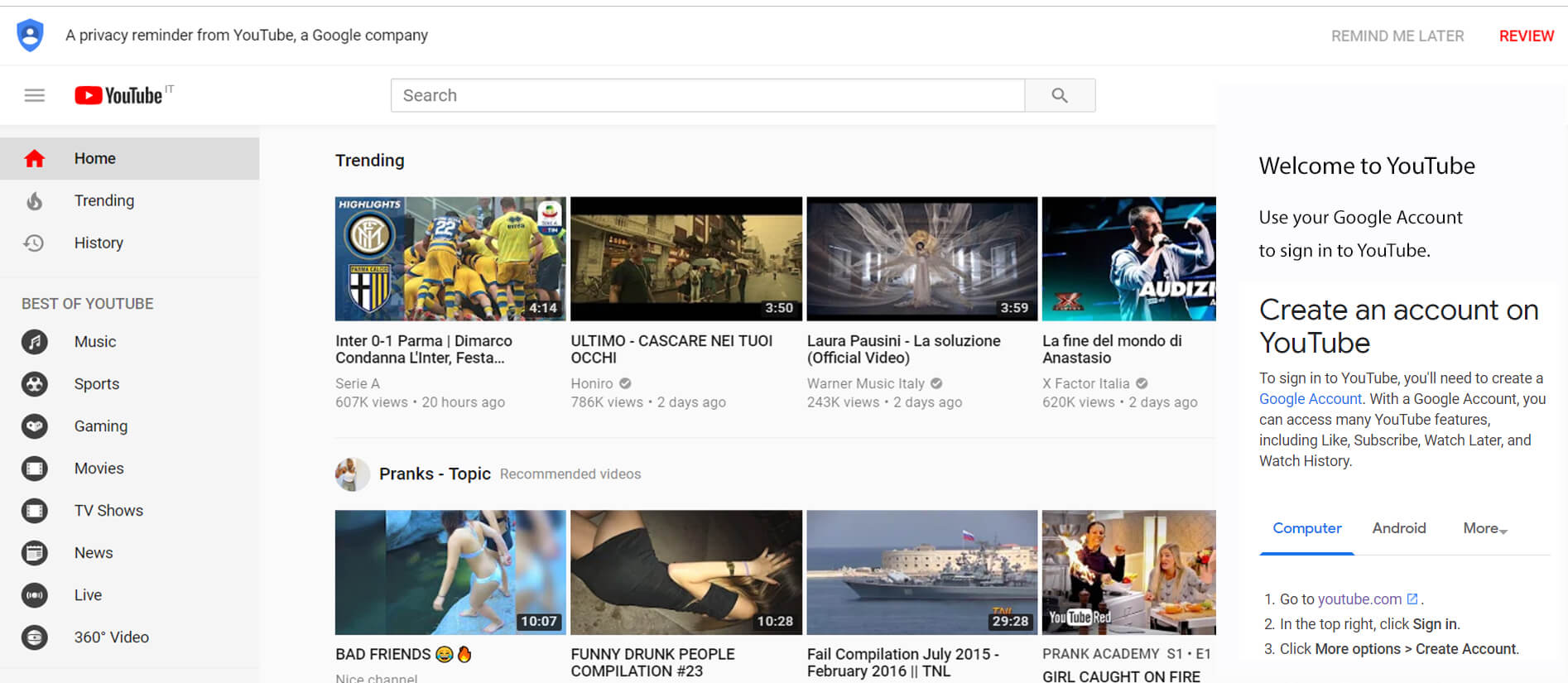Click the Trending flame icon
1568x683 pixels.
pyautogui.click(x=34, y=200)
